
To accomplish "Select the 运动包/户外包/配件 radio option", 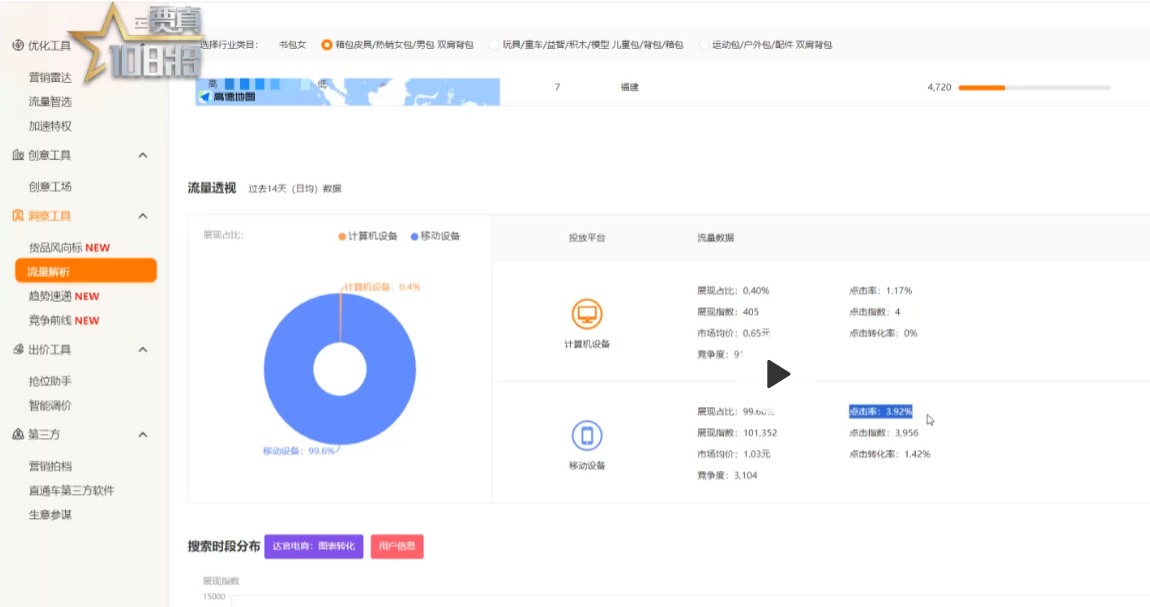I will point(703,45).
